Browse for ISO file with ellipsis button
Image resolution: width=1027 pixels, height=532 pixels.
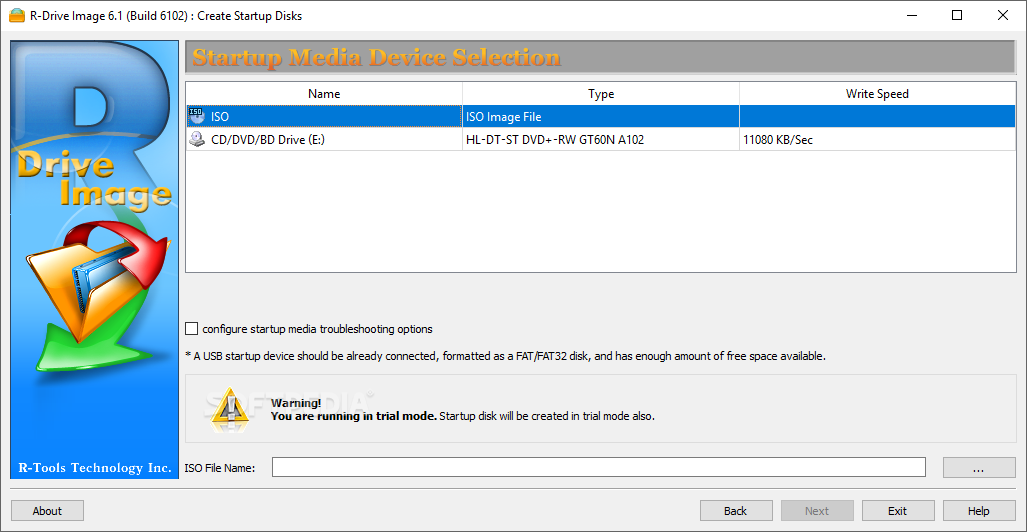[x=979, y=468]
